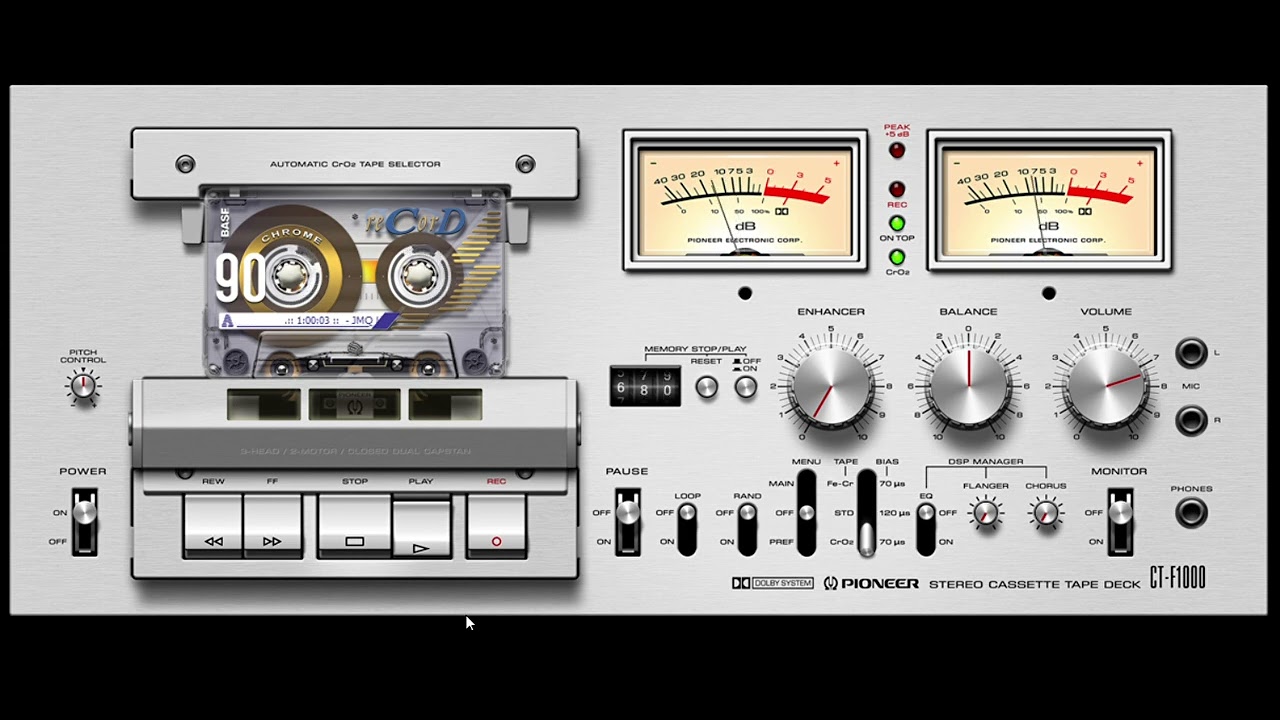Image resolution: width=1280 pixels, height=720 pixels.
Task: Click the Pioneer brand logo
Action: pyautogui.click(x=870, y=583)
